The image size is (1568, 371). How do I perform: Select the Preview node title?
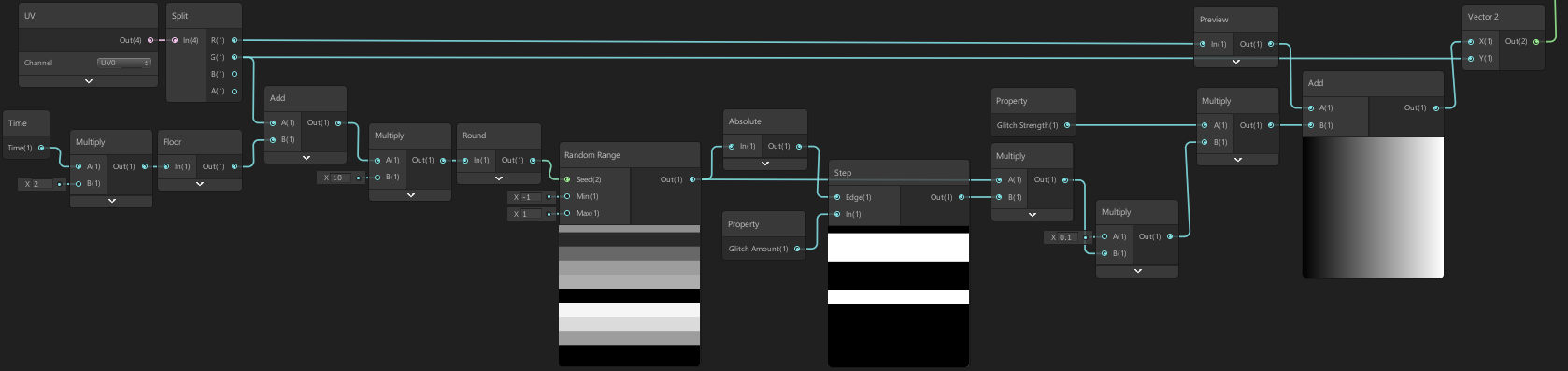pos(1214,20)
